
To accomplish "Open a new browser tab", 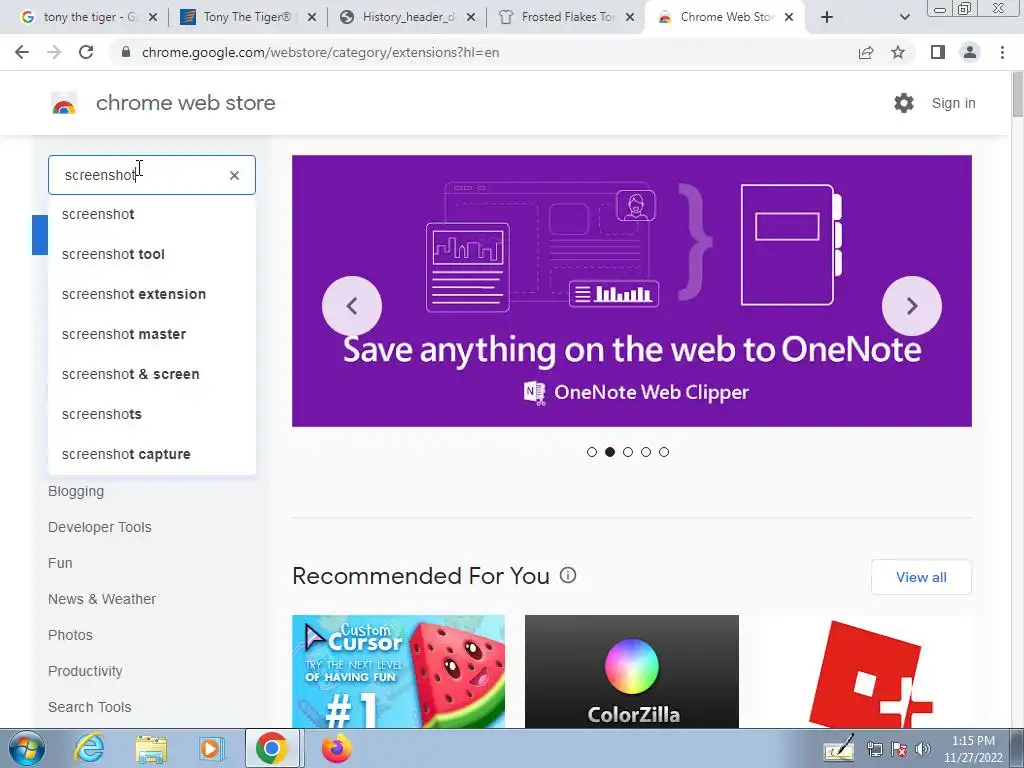I will (x=827, y=17).
